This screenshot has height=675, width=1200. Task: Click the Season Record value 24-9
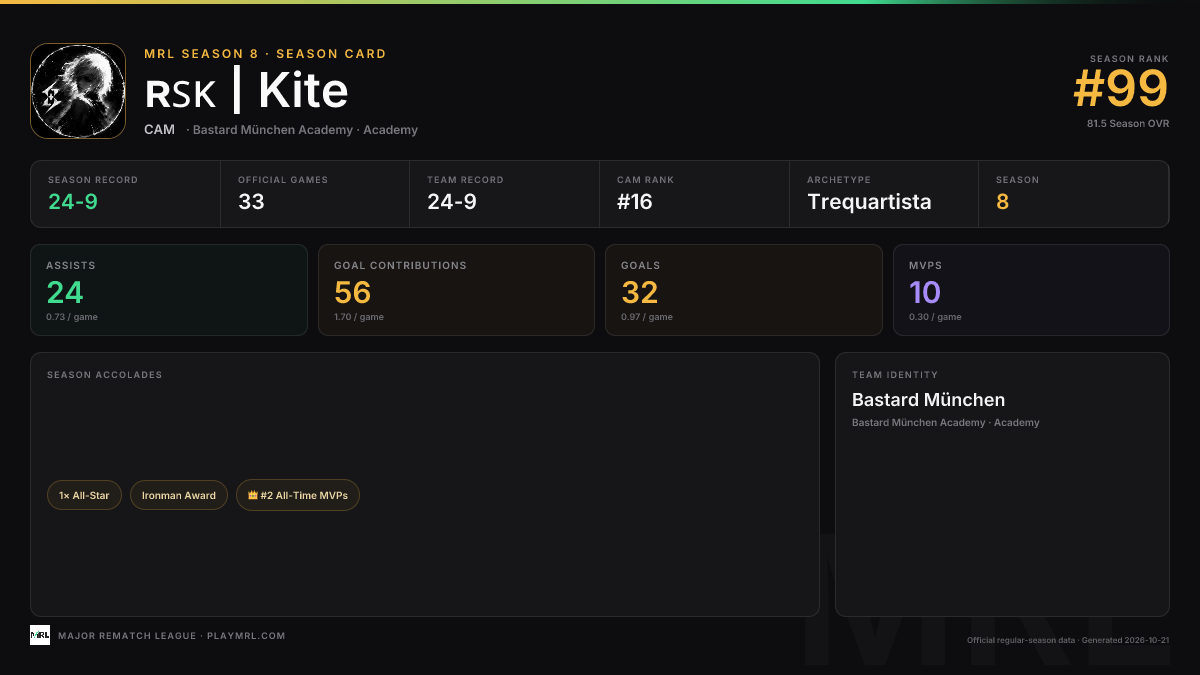(x=73, y=202)
